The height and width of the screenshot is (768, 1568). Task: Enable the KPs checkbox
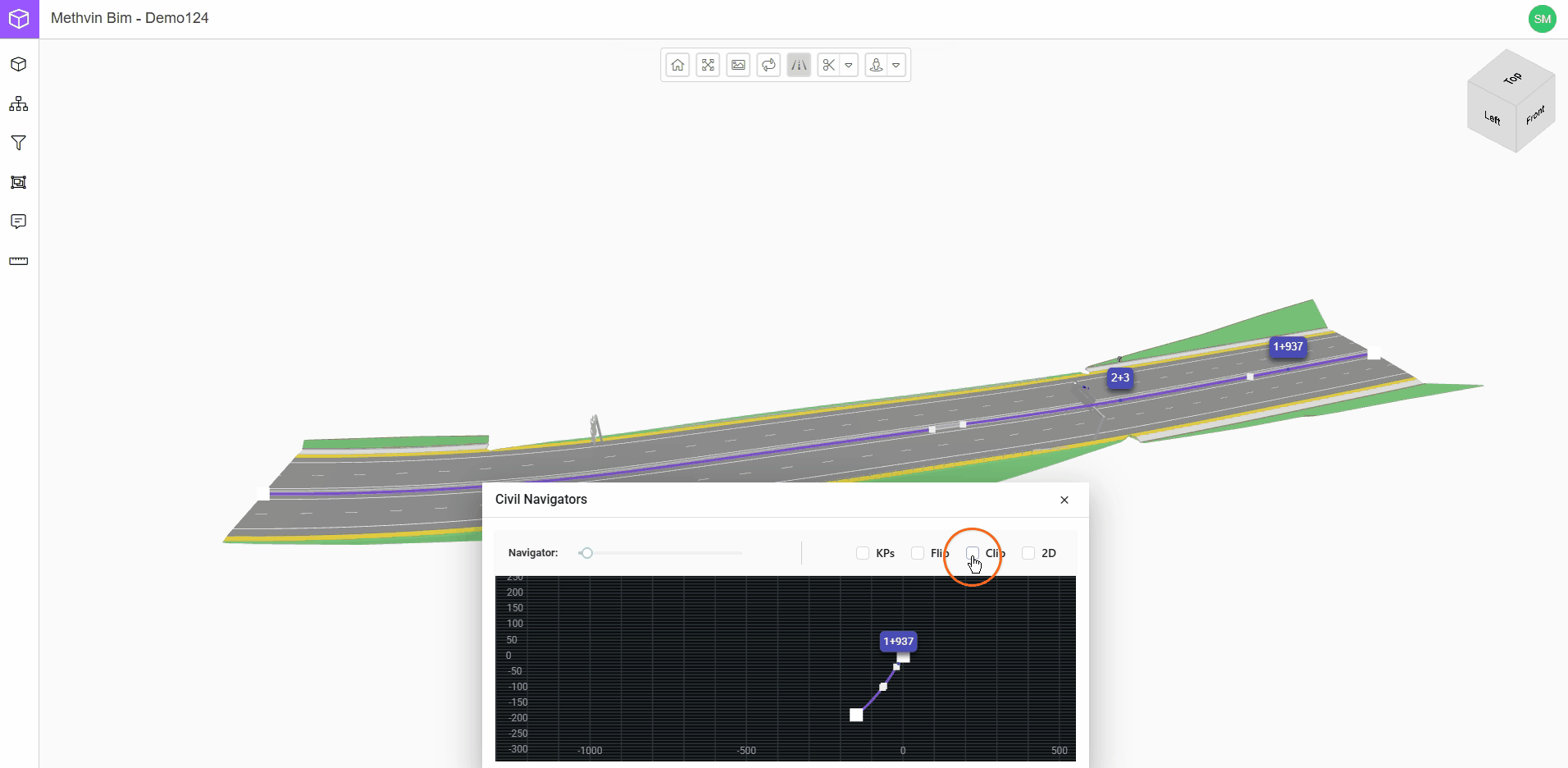click(x=863, y=553)
